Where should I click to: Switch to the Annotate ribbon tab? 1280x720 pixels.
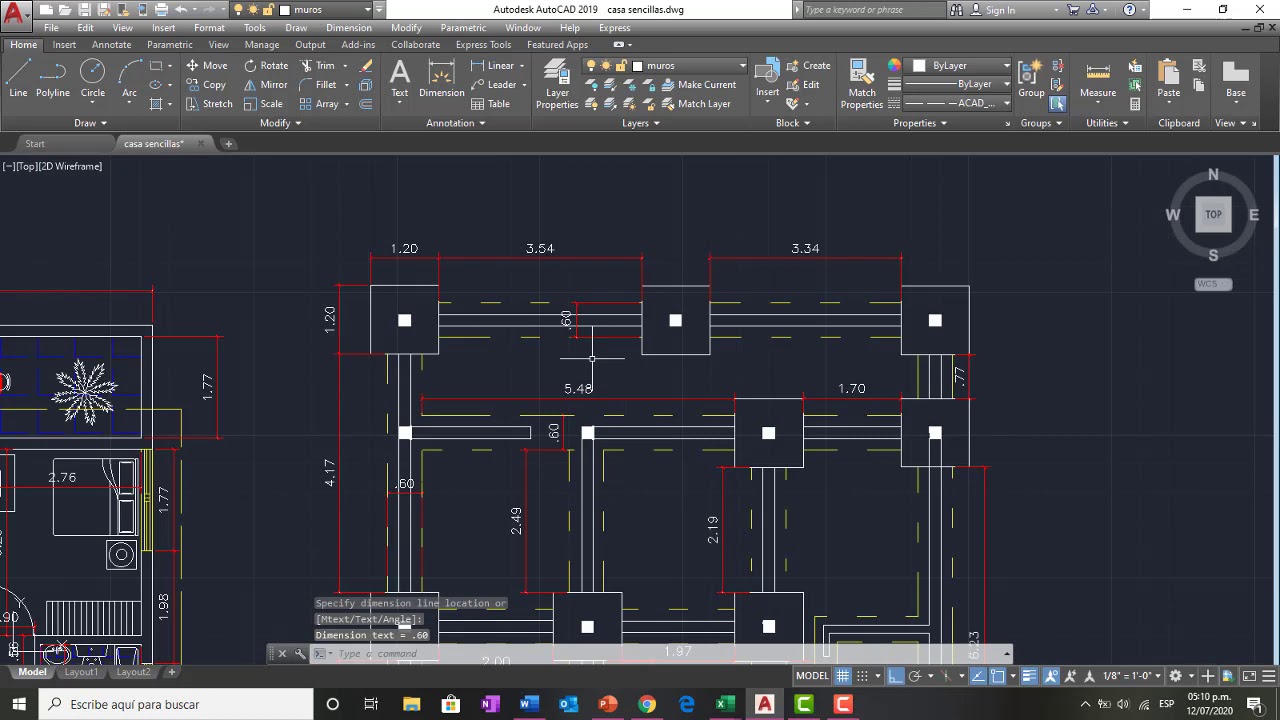[x=111, y=45]
